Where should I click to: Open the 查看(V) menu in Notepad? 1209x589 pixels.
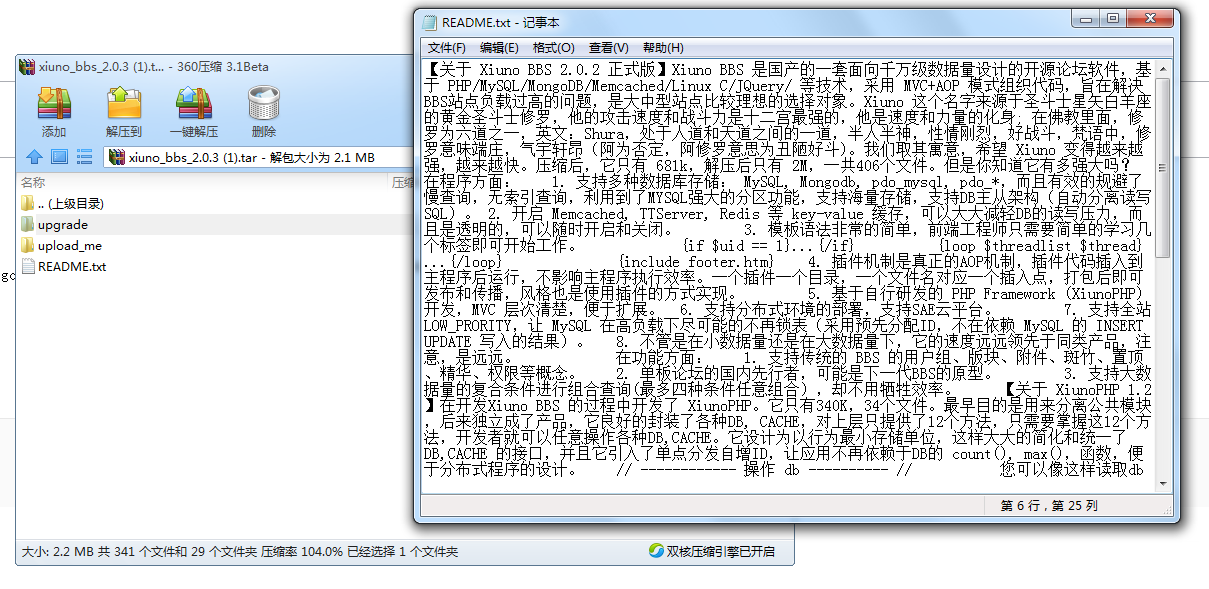(x=608, y=47)
